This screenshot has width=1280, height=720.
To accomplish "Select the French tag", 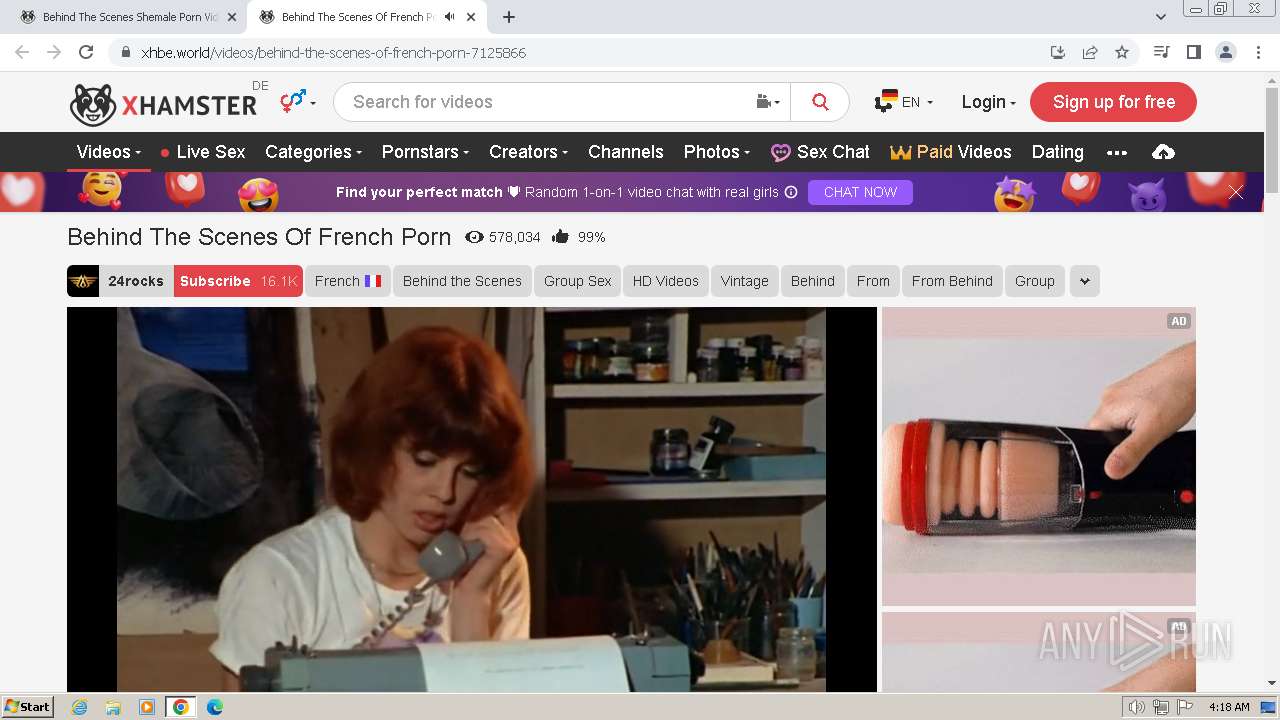I will tap(348, 281).
